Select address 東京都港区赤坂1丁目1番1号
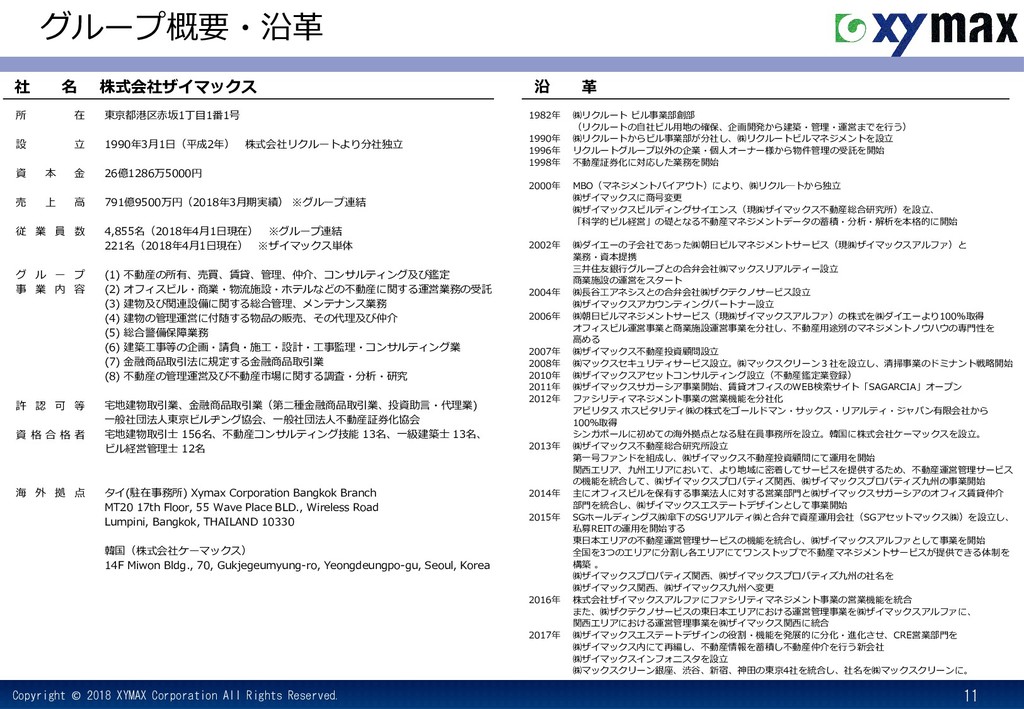The height and width of the screenshot is (709, 1024). [x=172, y=115]
